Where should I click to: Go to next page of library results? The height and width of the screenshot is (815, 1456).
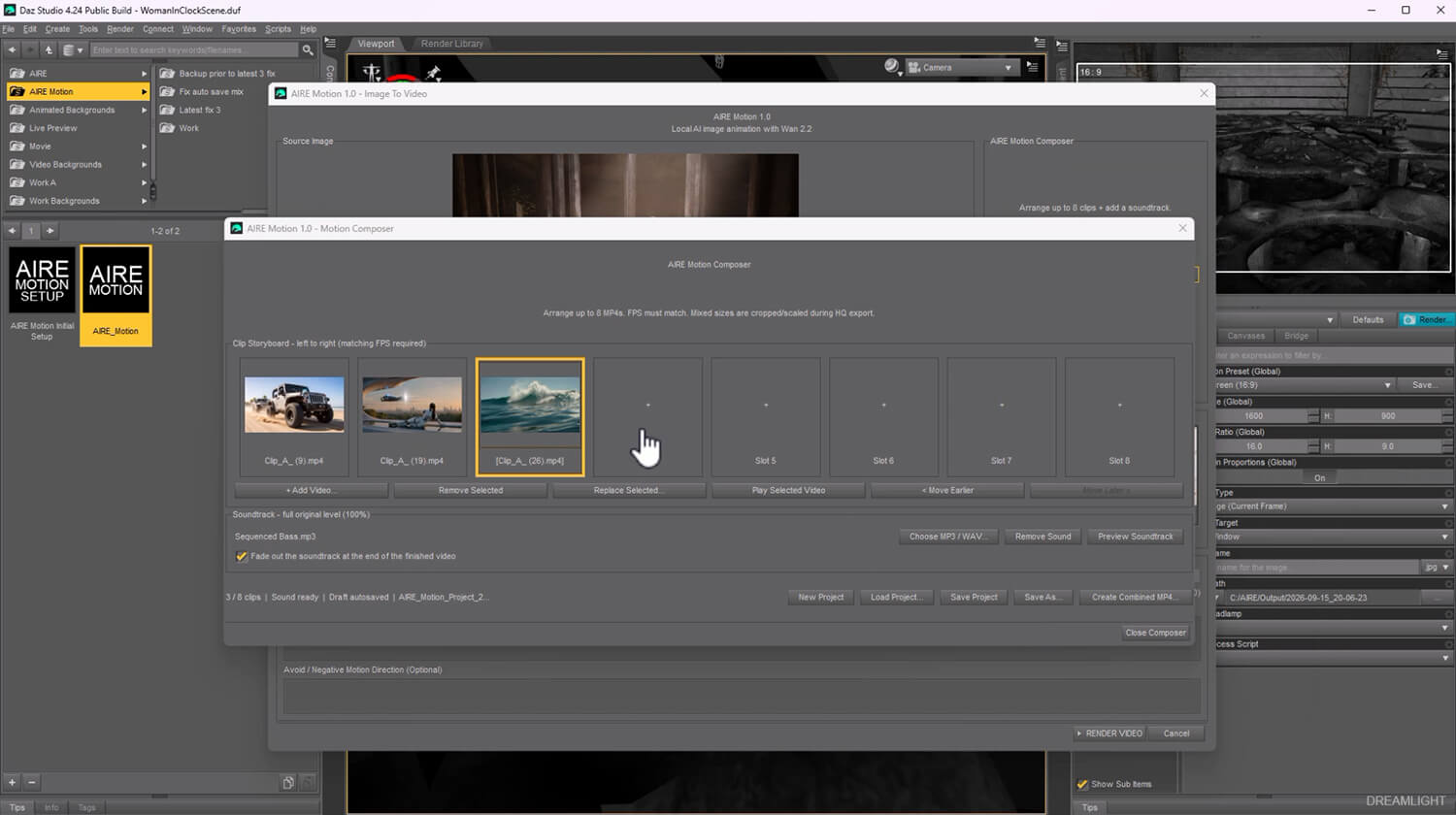point(50,231)
